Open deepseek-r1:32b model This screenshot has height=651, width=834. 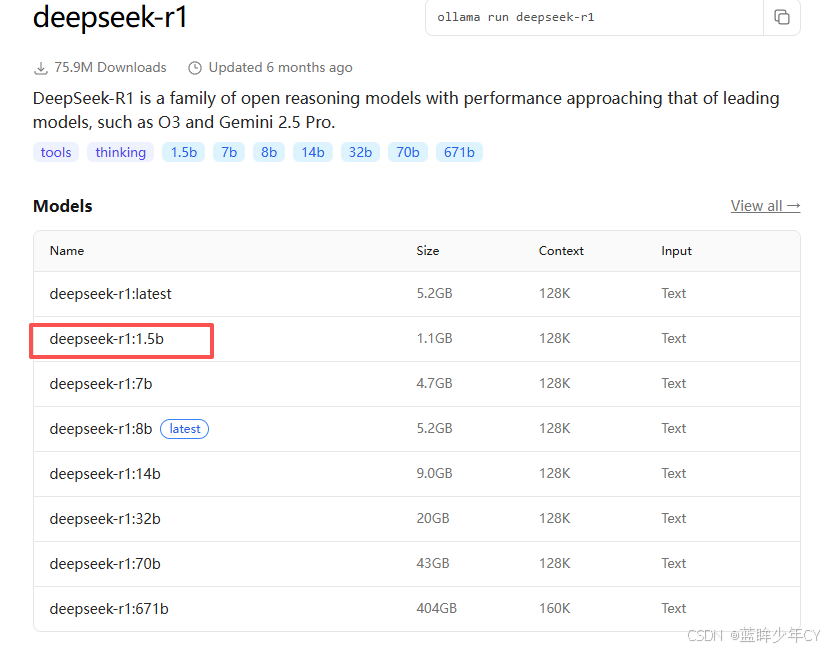coord(105,519)
